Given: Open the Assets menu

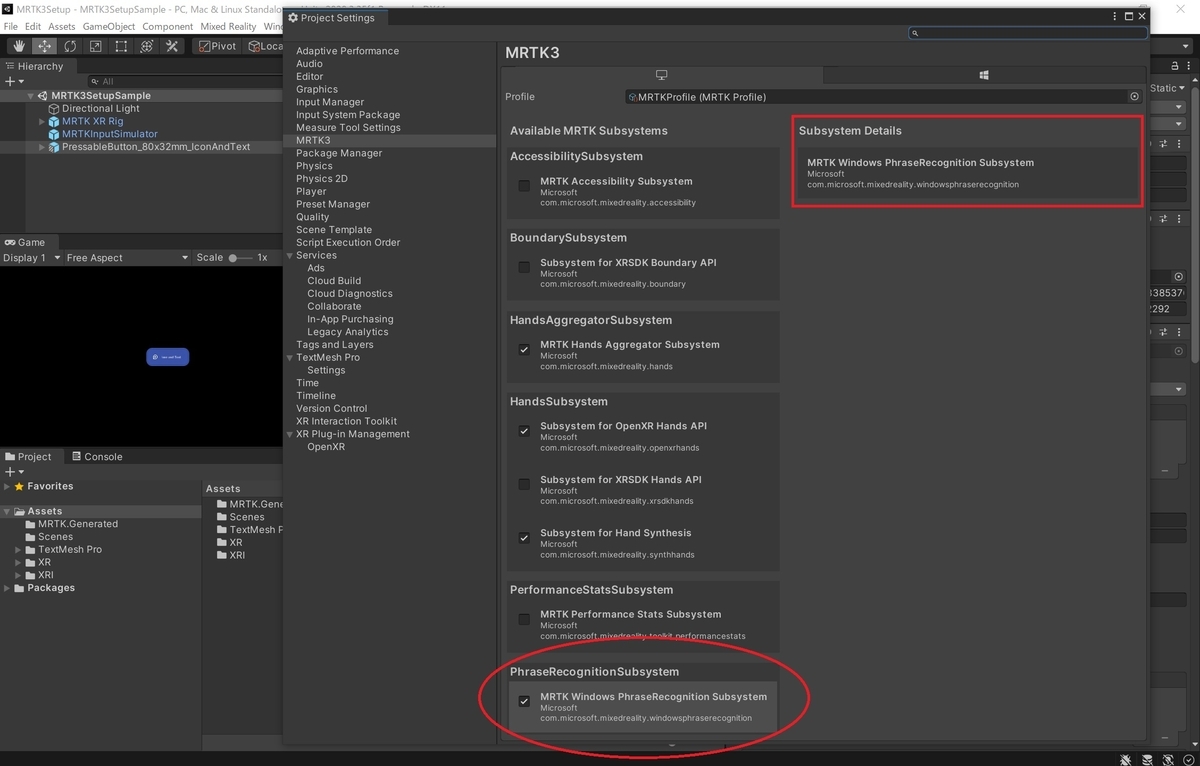Looking at the screenshot, I should click(x=61, y=26).
